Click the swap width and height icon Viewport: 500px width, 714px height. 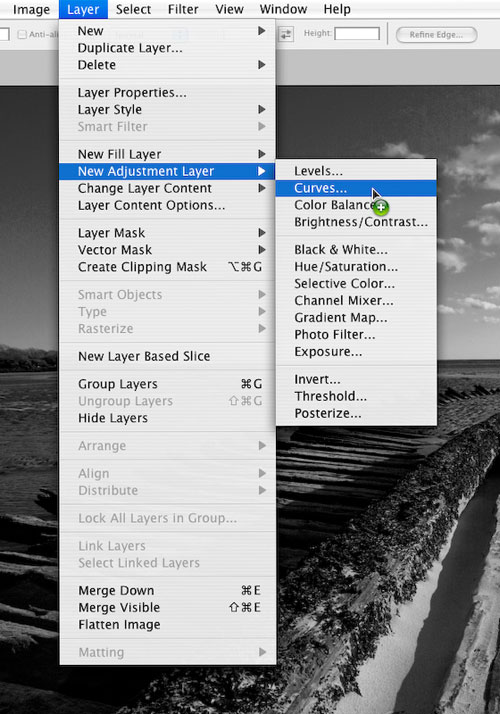(x=286, y=34)
